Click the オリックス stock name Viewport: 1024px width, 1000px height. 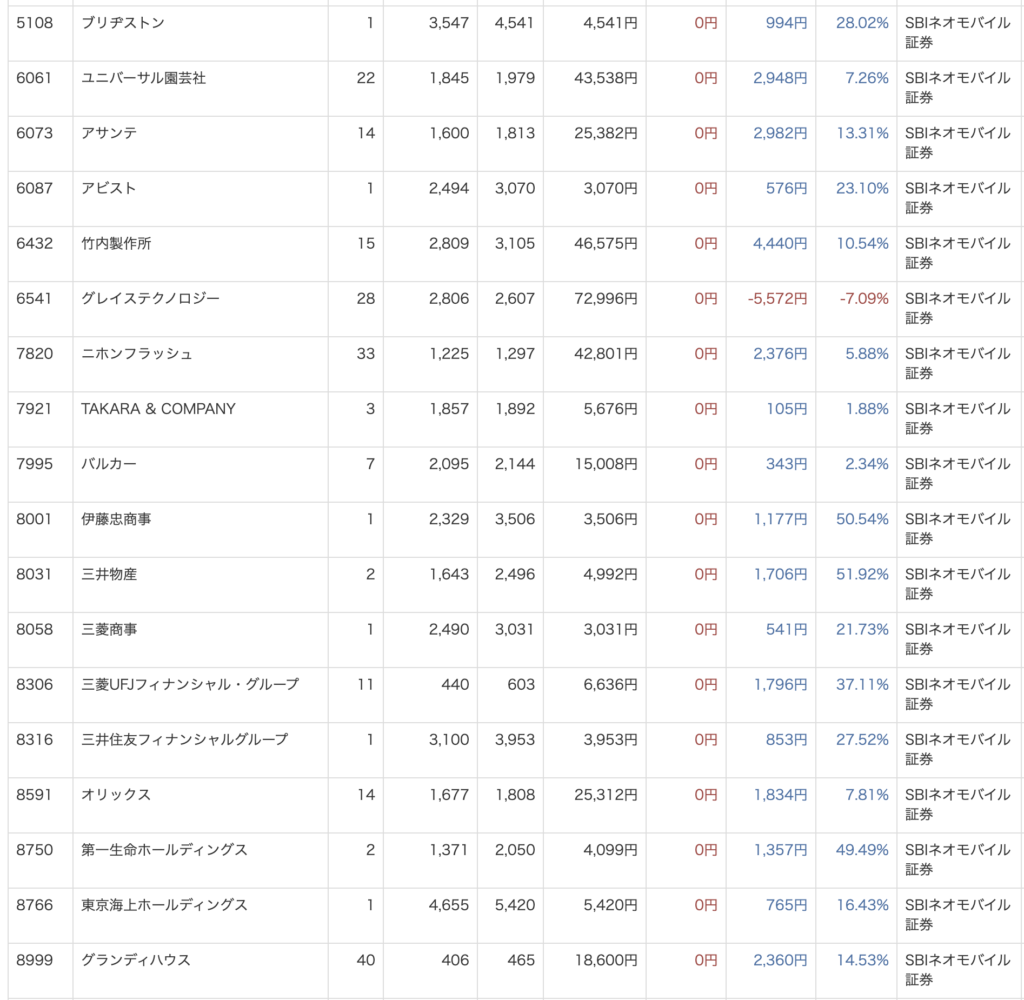coord(116,795)
